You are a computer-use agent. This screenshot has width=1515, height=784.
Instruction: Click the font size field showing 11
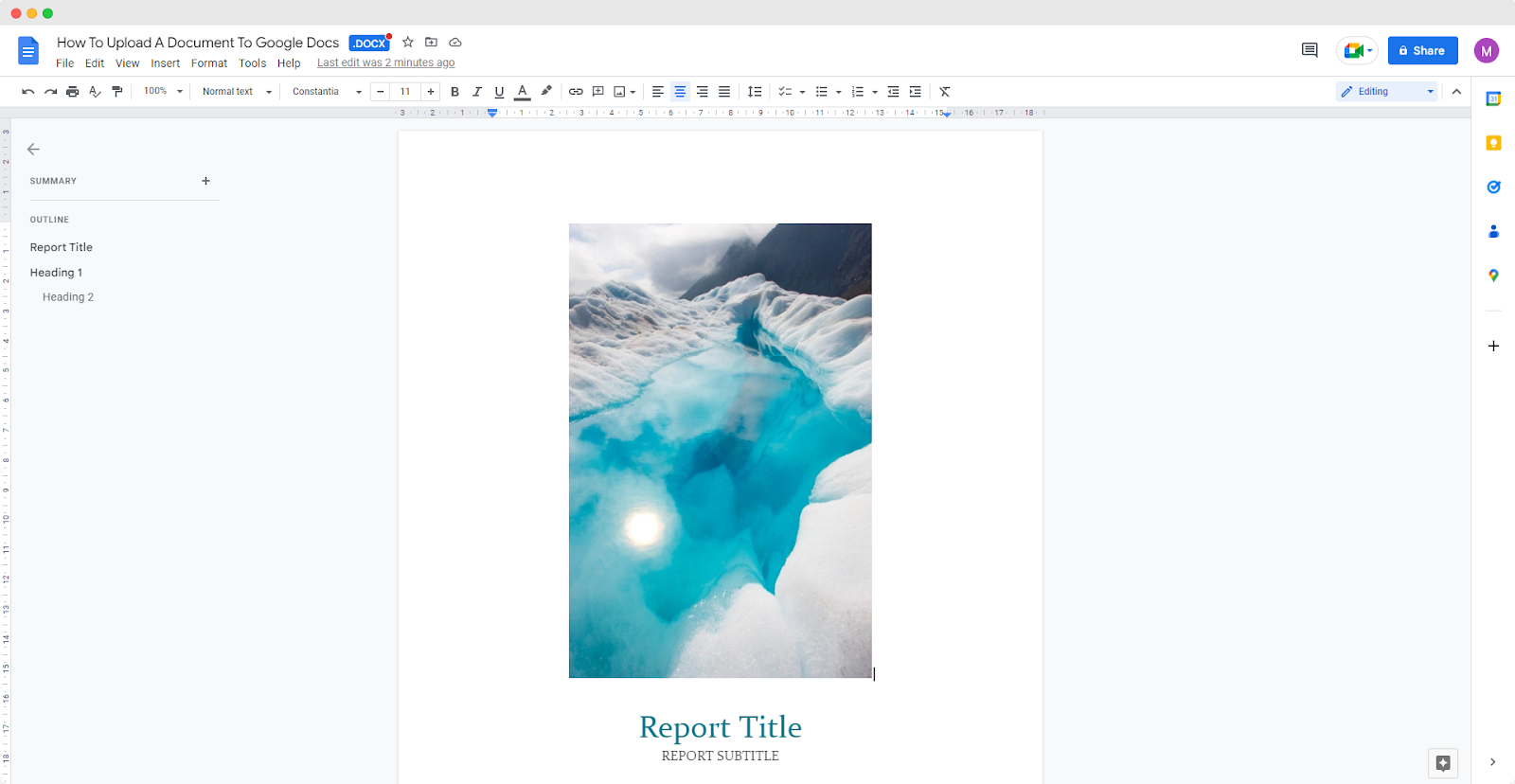point(405,92)
